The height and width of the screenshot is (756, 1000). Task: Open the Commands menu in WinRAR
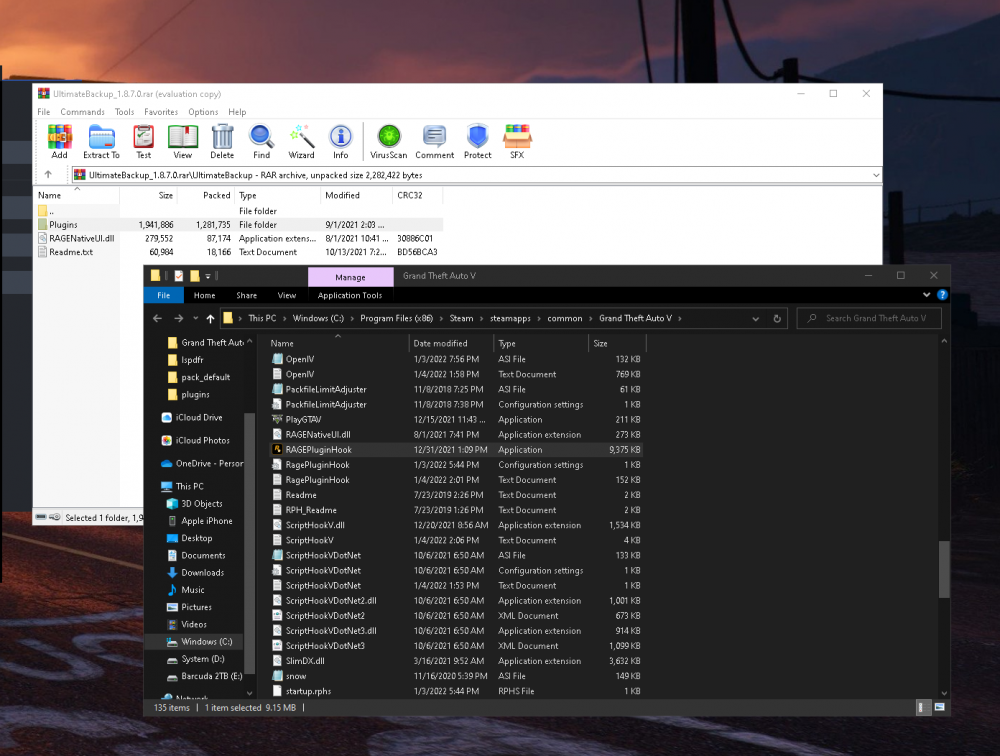click(82, 111)
